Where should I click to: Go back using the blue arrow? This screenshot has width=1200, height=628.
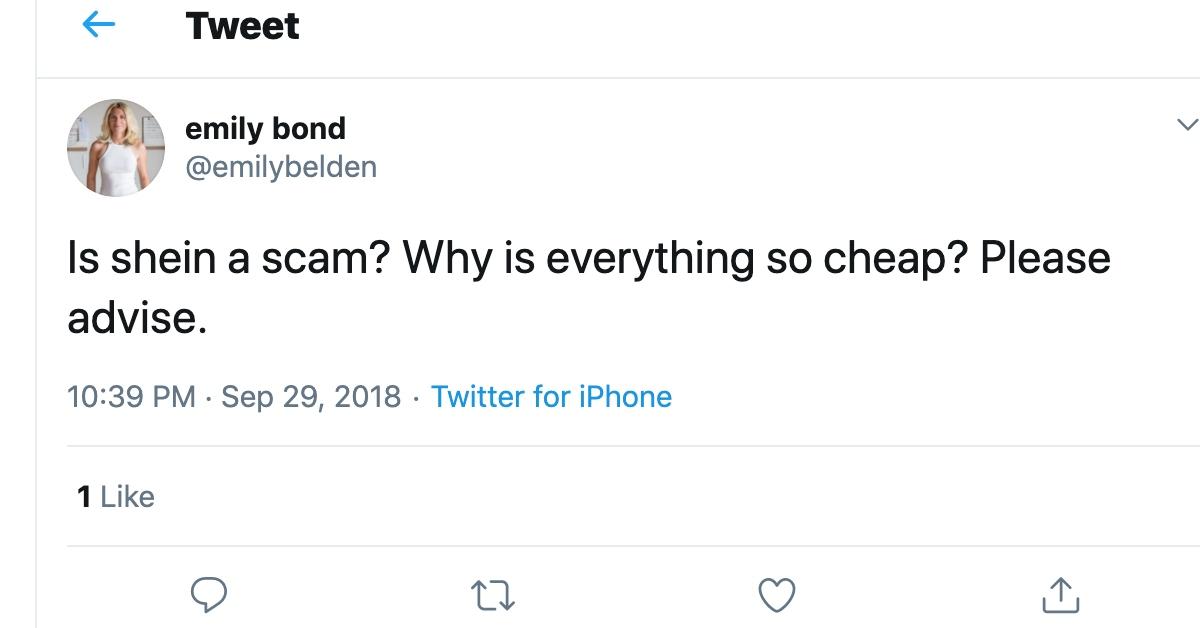point(98,26)
